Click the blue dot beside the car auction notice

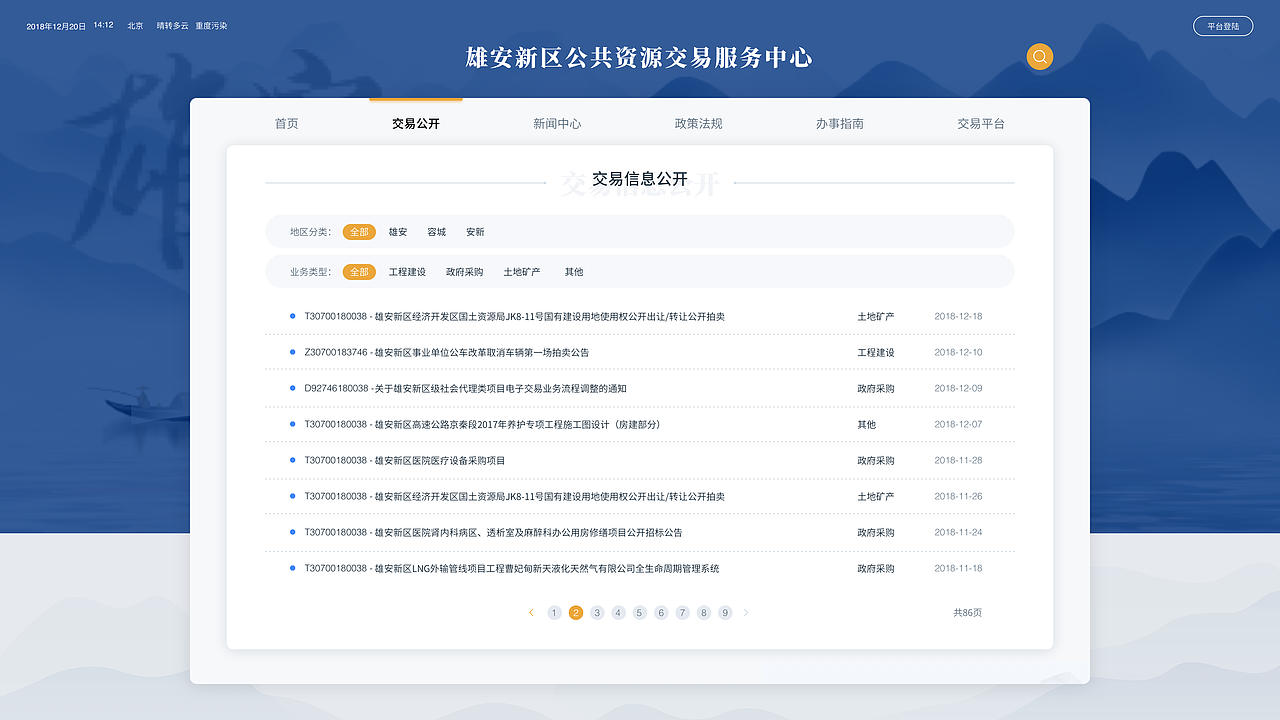click(x=290, y=352)
